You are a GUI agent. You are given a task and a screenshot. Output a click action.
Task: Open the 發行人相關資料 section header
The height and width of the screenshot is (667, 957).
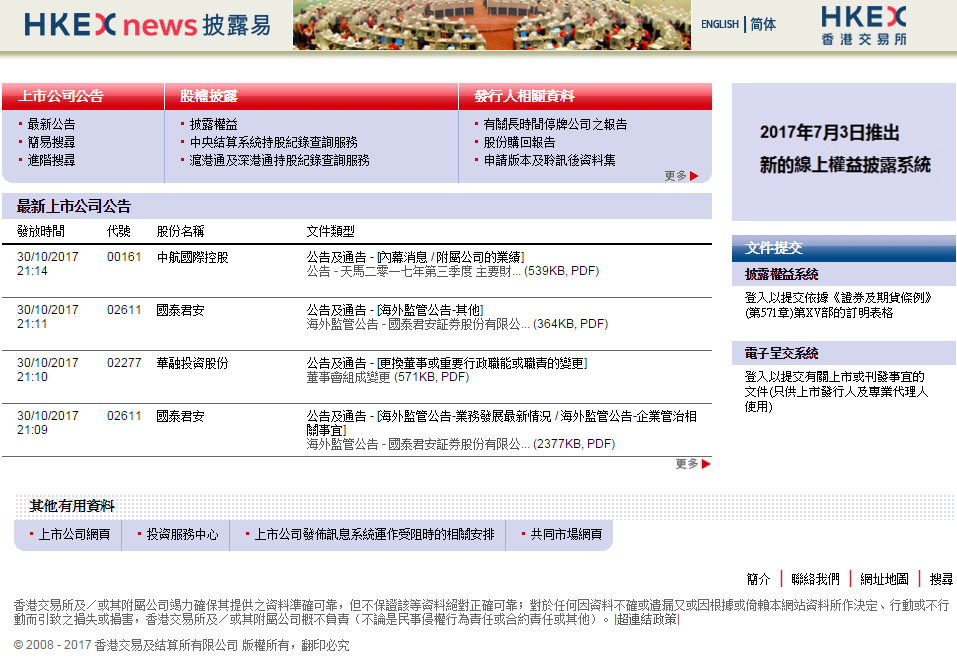point(524,96)
